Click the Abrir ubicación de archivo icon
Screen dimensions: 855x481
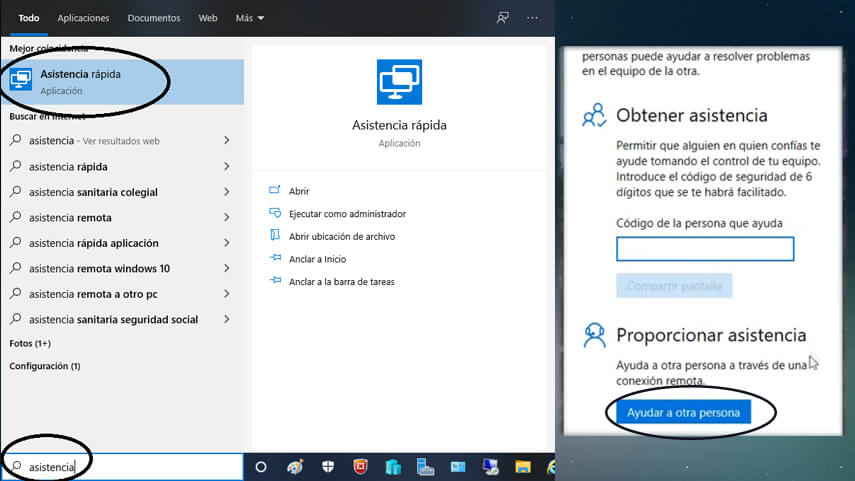275,235
